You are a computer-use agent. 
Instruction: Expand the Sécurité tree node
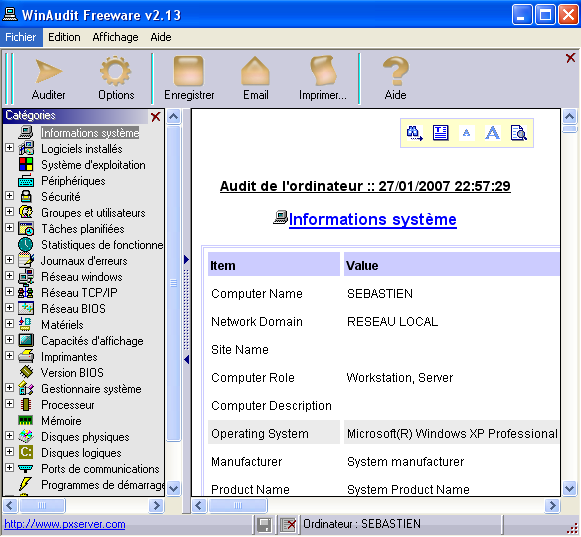10,196
